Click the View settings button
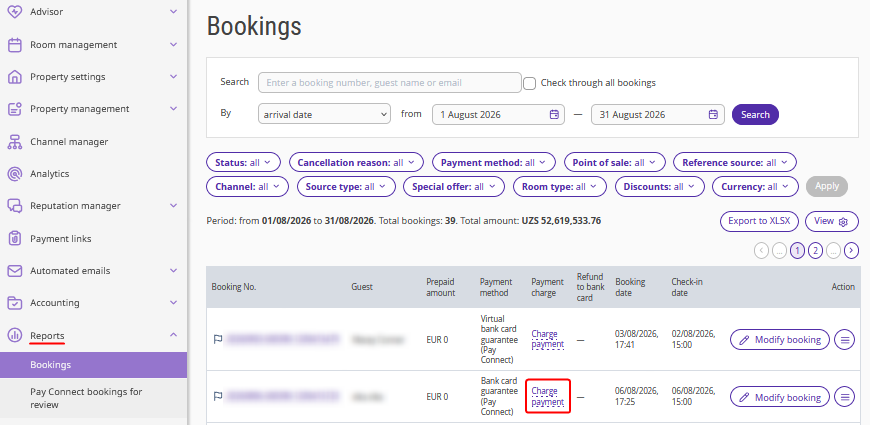The image size is (870, 425). coord(831,221)
